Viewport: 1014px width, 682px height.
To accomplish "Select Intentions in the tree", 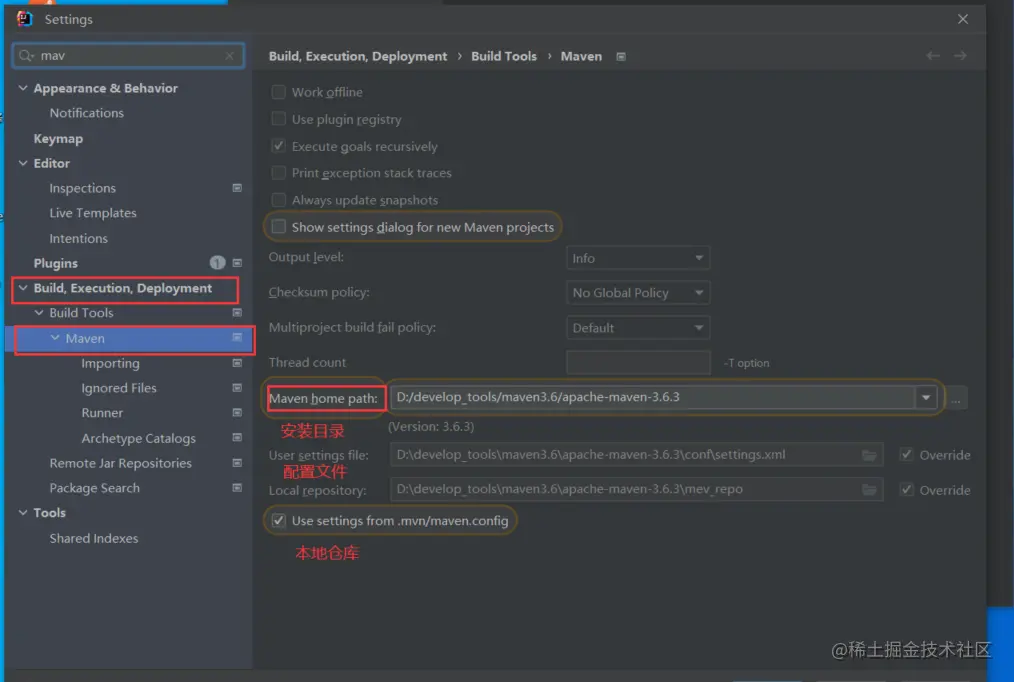I will [x=79, y=238].
